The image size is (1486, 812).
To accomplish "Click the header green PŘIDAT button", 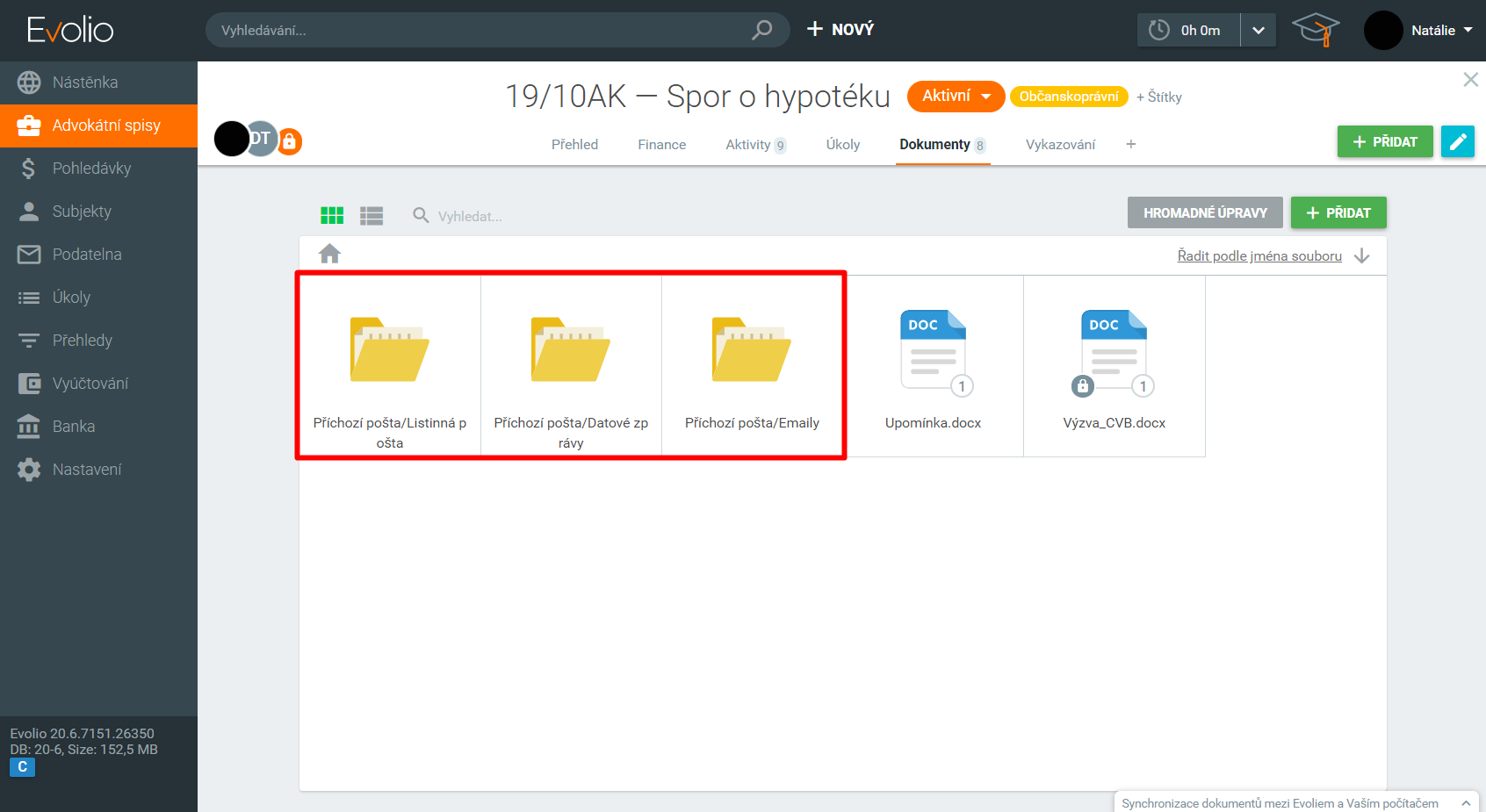I will click(x=1385, y=141).
